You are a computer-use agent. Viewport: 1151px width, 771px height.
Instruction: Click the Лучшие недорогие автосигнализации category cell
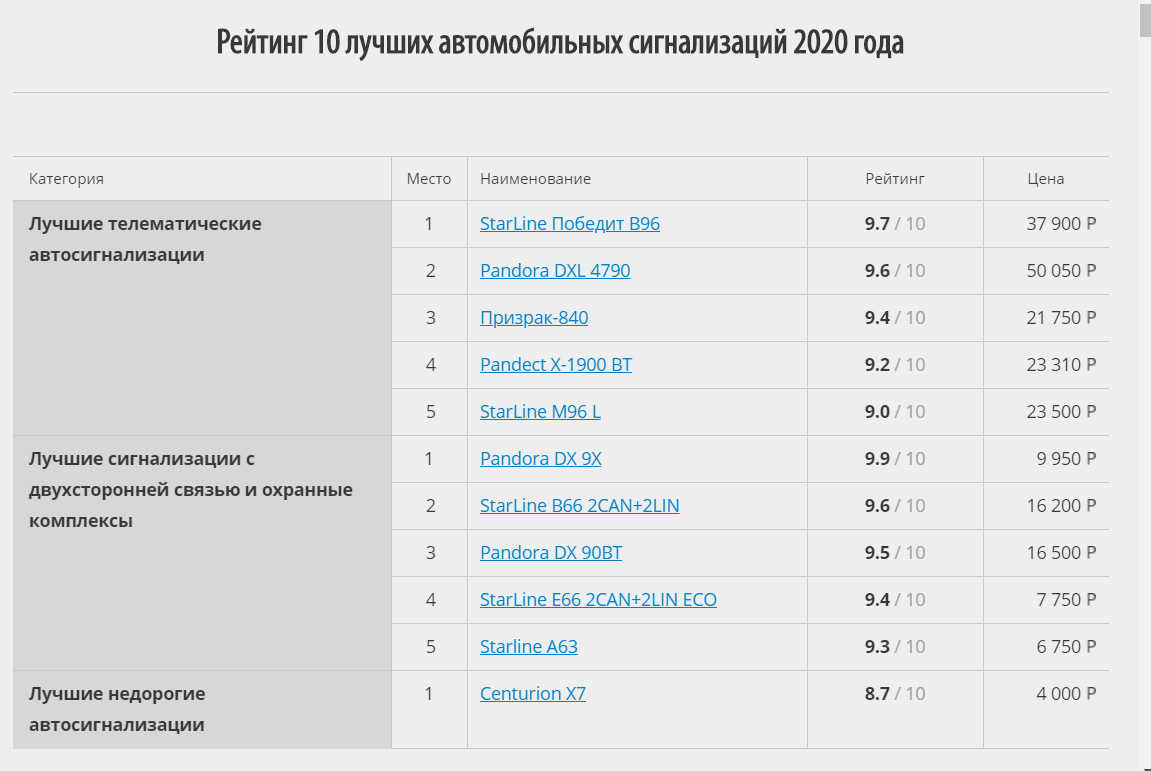pyautogui.click(x=202, y=709)
